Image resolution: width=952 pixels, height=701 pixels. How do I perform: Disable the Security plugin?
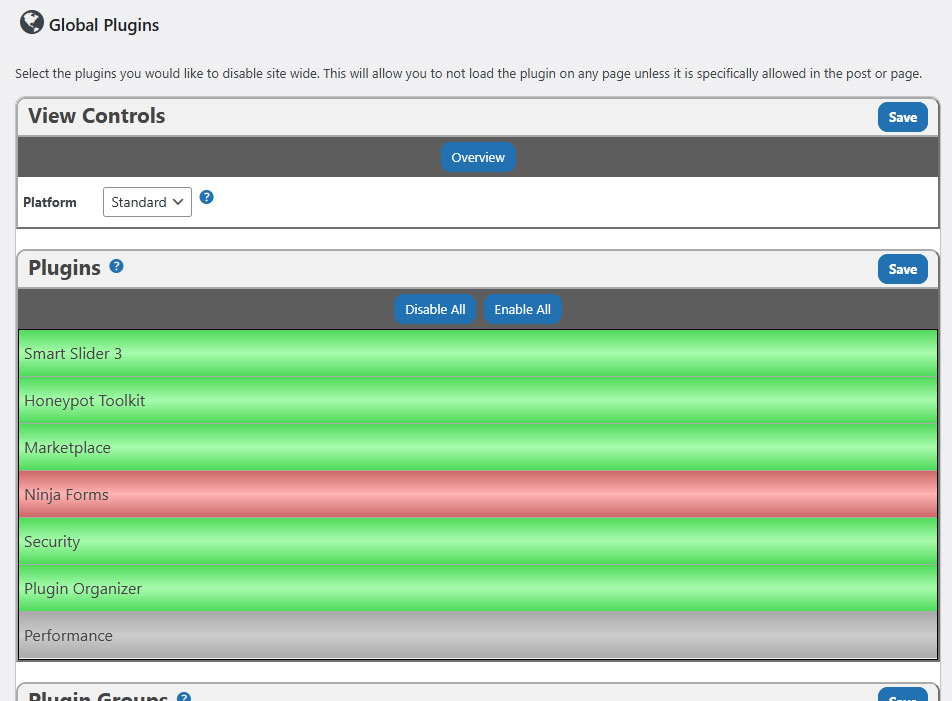[477, 541]
